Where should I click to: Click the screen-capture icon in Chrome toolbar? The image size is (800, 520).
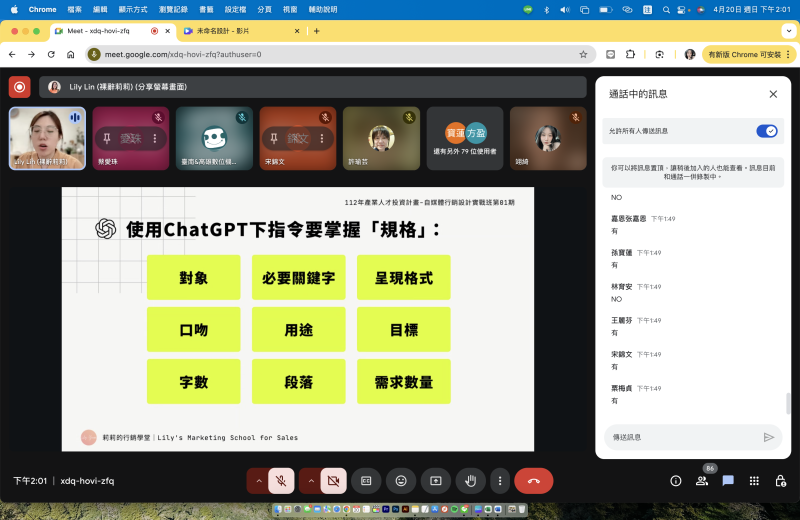(x=659, y=54)
